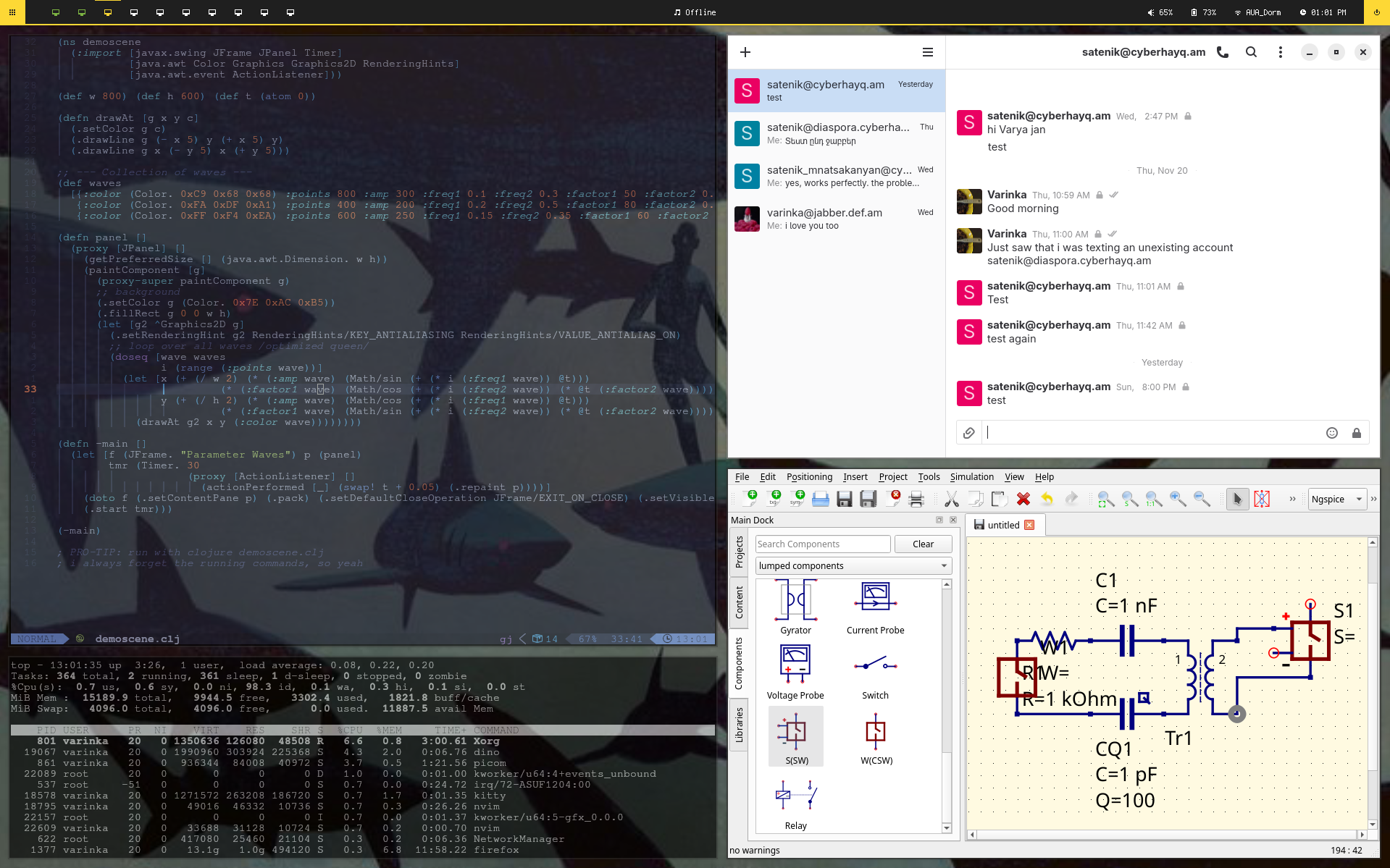Print the schematic using printer icon

pos(916,499)
